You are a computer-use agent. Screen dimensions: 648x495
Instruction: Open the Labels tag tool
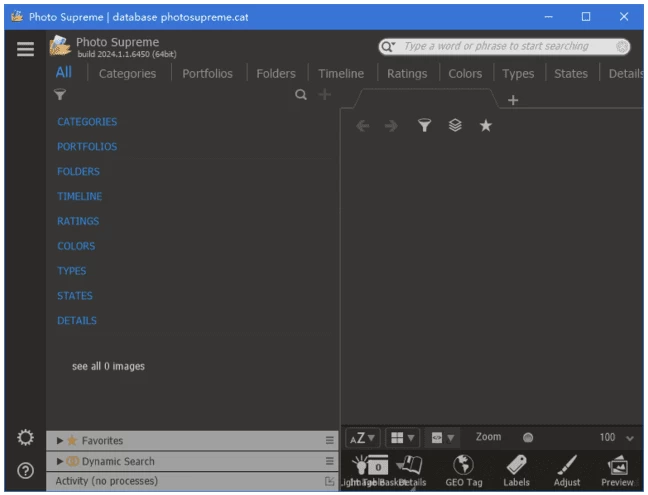[x=516, y=466]
